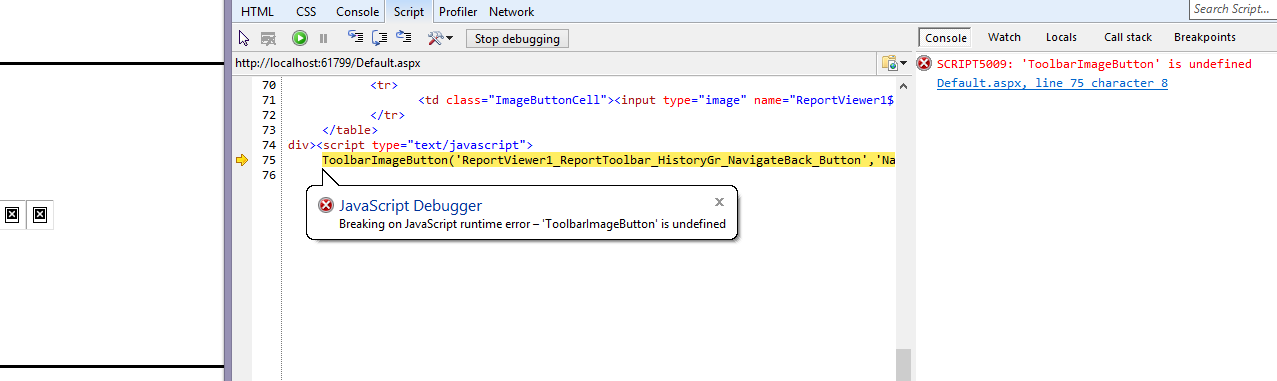Click the red error icon in console
This screenshot has width=1277, height=381.
[x=925, y=64]
